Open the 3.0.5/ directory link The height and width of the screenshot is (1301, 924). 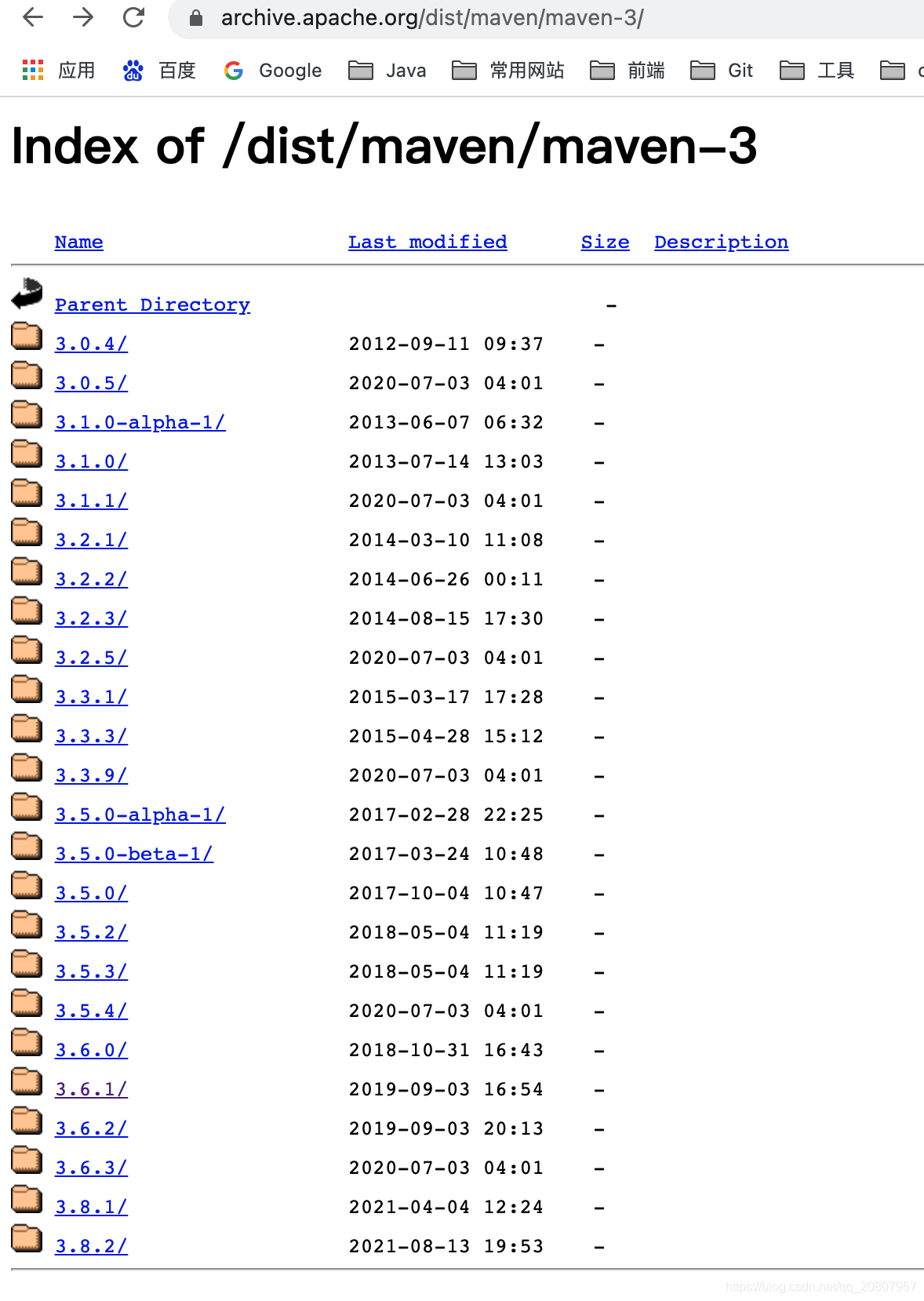pyautogui.click(x=91, y=383)
